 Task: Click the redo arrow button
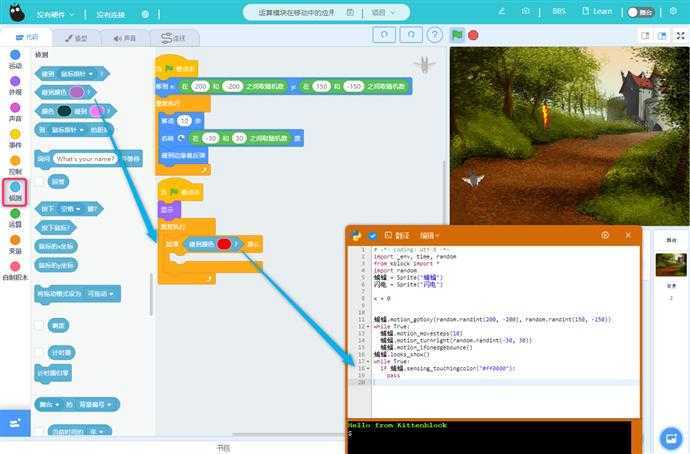[411, 35]
